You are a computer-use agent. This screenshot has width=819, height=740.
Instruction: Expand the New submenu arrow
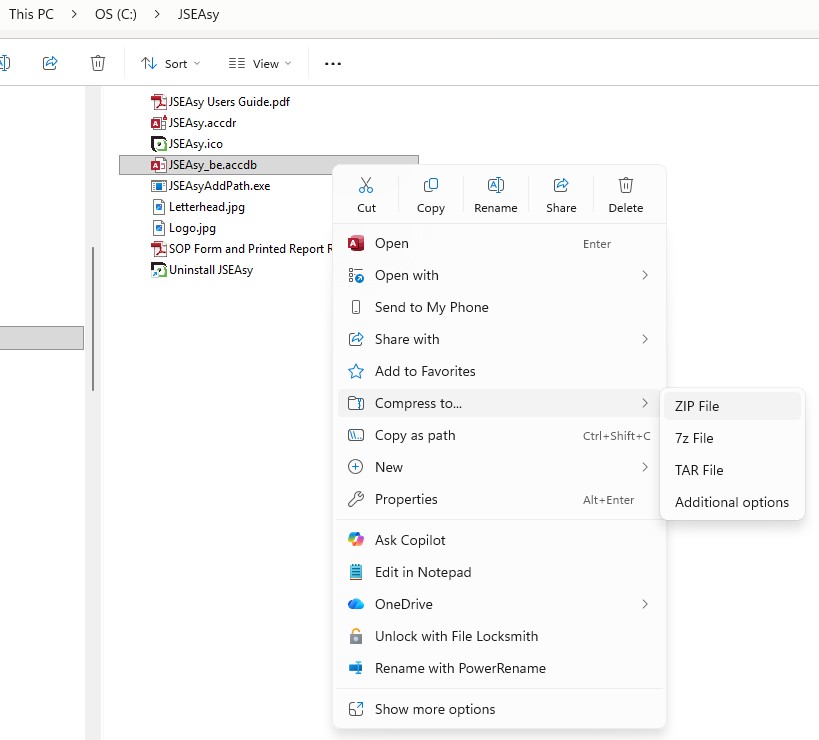click(x=645, y=467)
